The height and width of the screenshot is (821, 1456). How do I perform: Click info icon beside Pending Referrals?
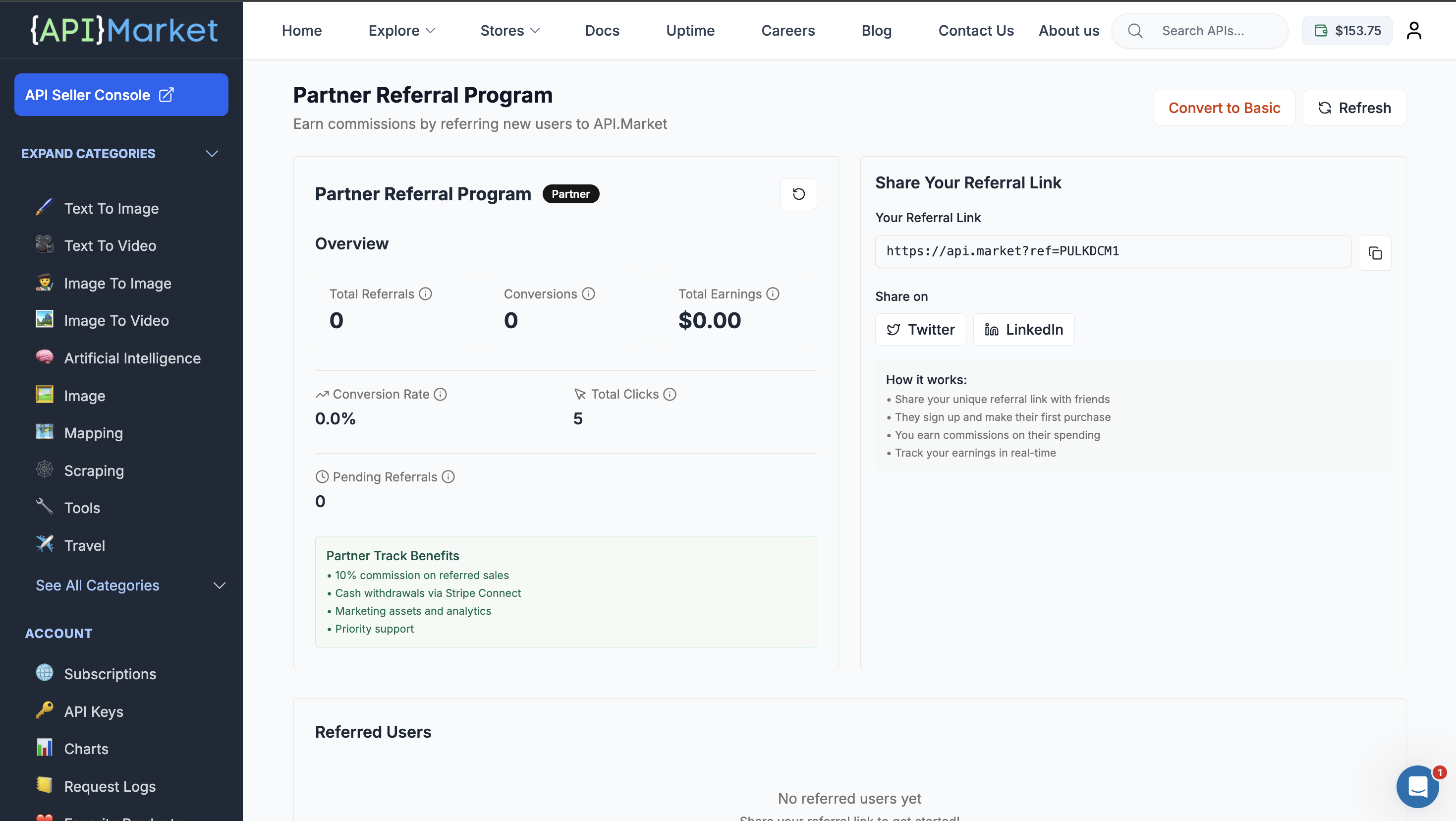448,477
